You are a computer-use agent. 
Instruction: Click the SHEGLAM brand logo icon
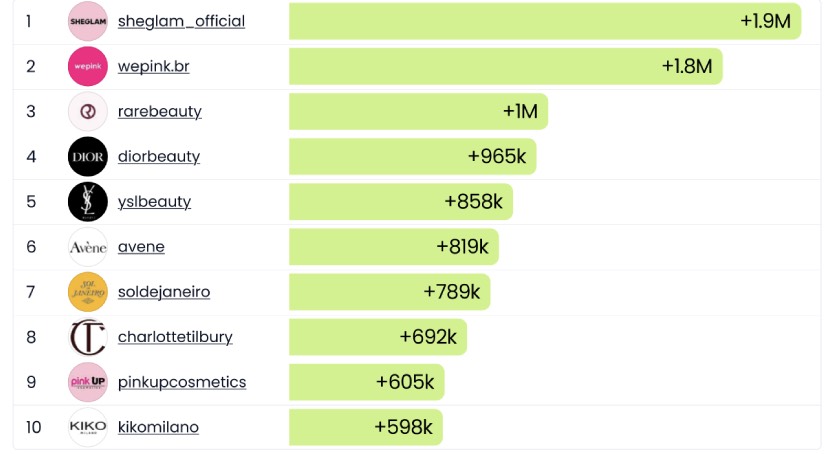[87, 21]
